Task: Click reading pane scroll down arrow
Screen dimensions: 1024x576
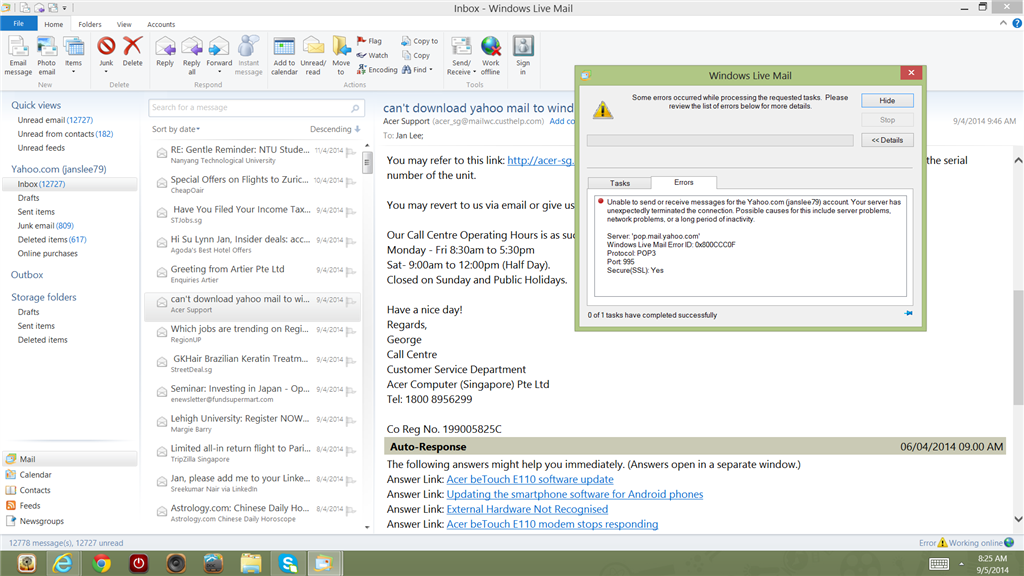Action: (1017, 519)
